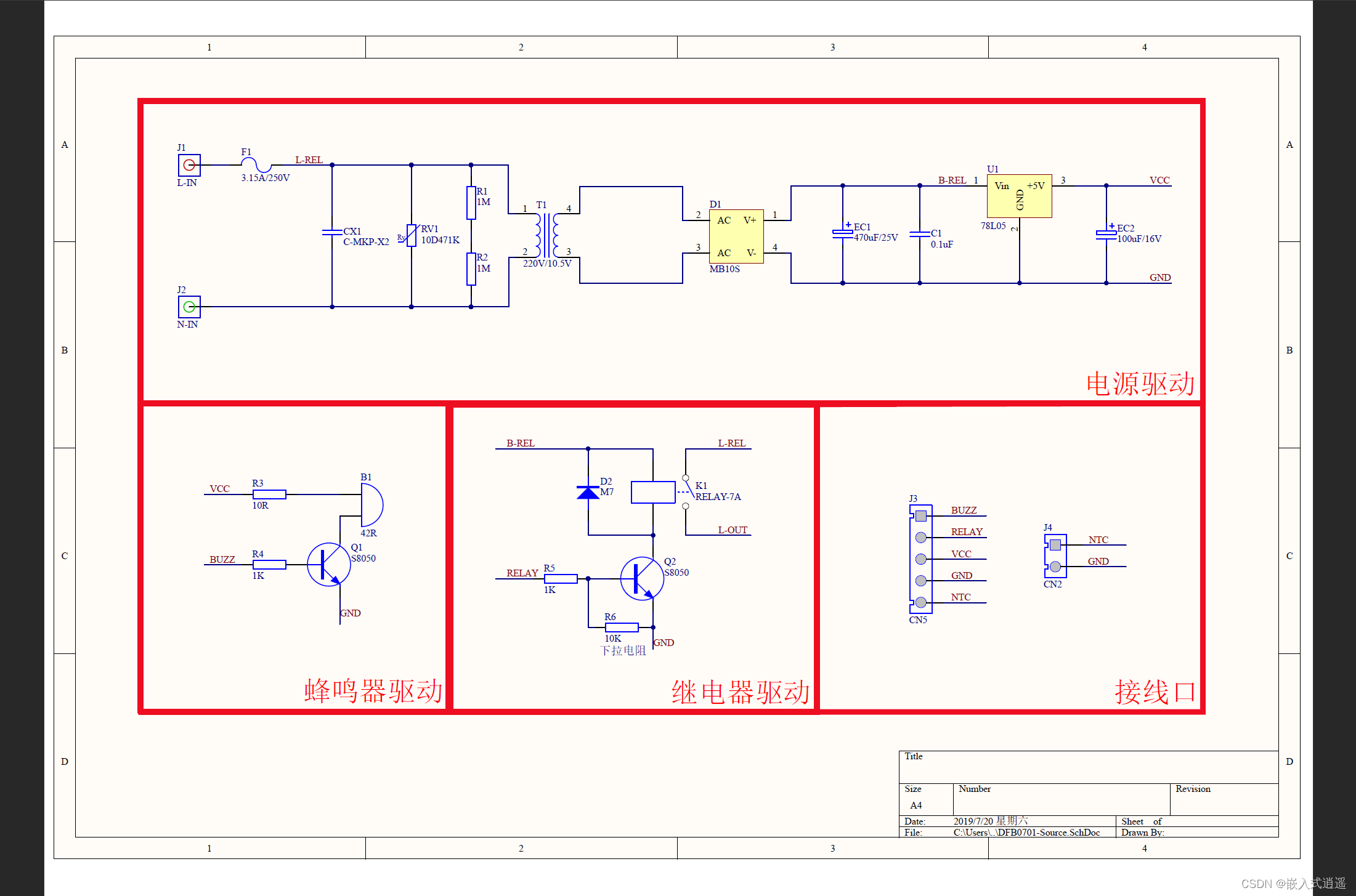Click the L-OUT net label
This screenshot has width=1356, height=896.
(x=733, y=530)
